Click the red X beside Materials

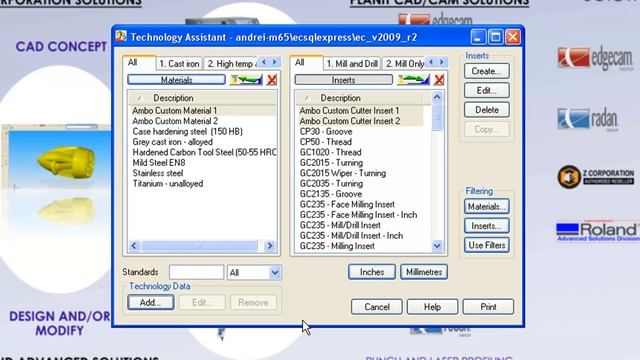[x=272, y=80]
